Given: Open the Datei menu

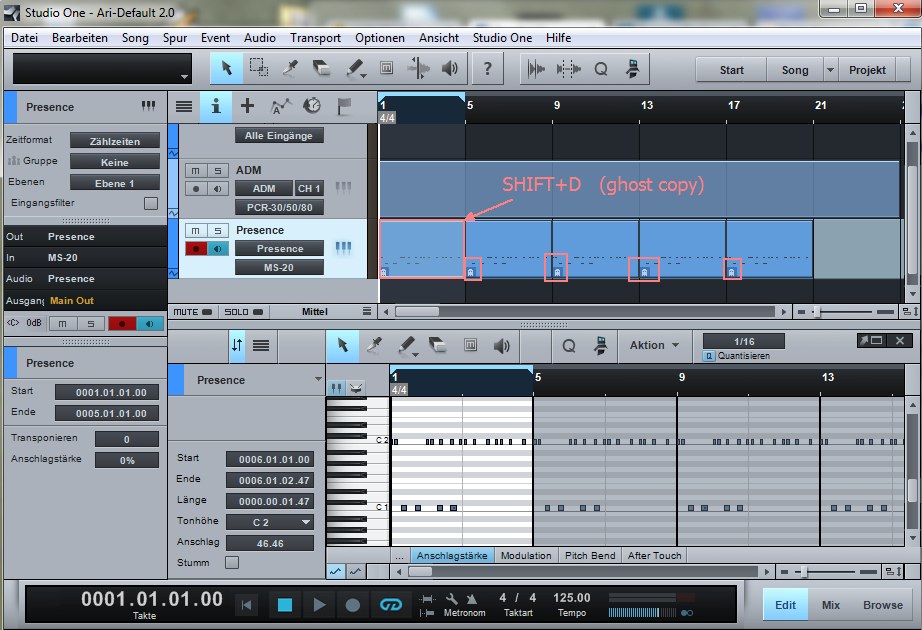Looking at the screenshot, I should coord(24,38).
